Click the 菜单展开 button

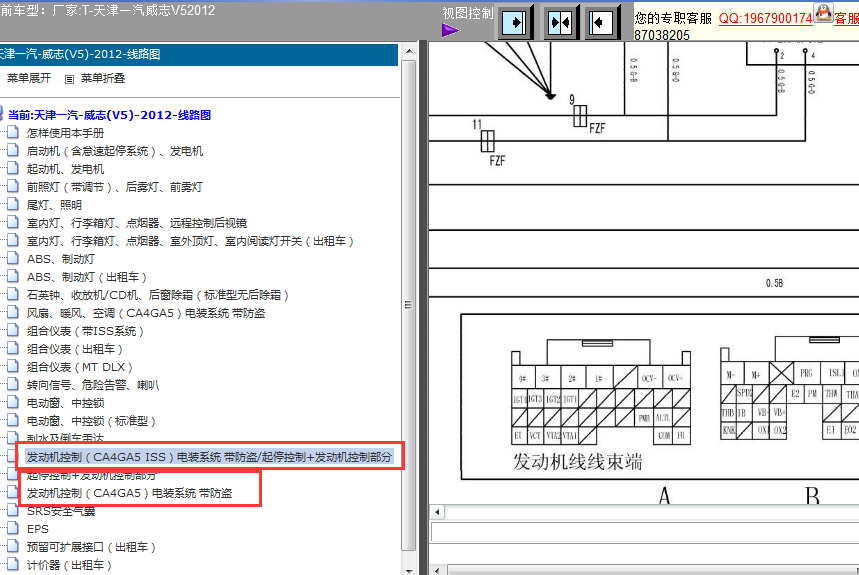(28, 78)
